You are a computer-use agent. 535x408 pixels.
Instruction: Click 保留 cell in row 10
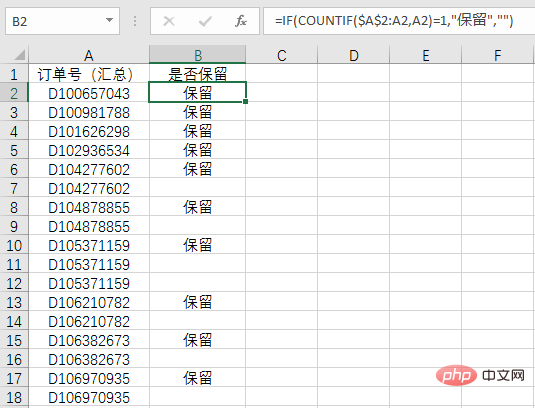(x=198, y=245)
